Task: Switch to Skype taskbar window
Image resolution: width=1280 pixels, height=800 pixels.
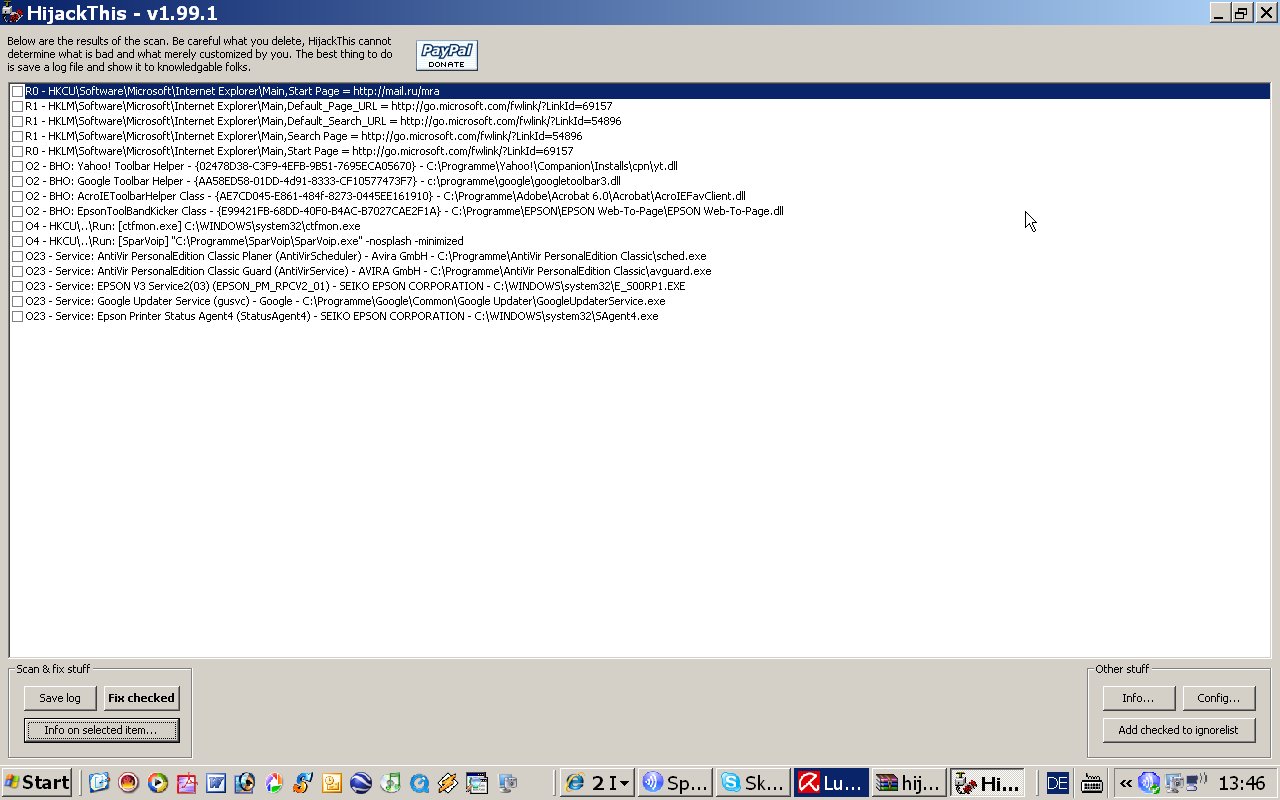Action: (753, 783)
